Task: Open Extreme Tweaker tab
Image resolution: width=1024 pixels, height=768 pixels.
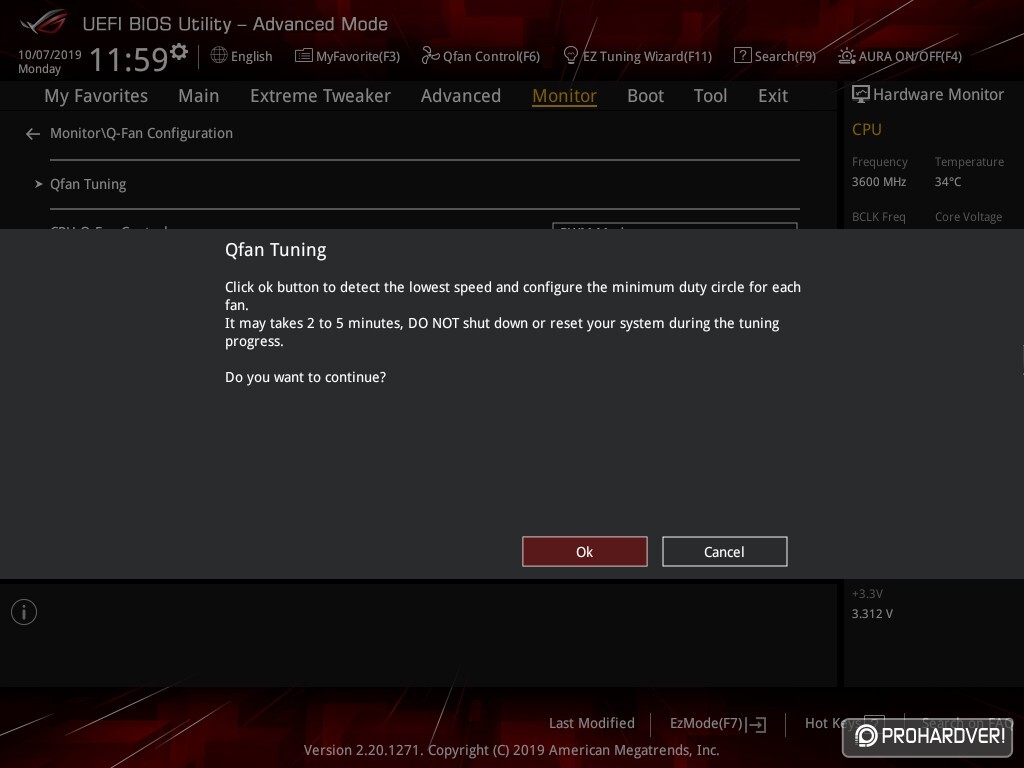Action: coord(320,95)
